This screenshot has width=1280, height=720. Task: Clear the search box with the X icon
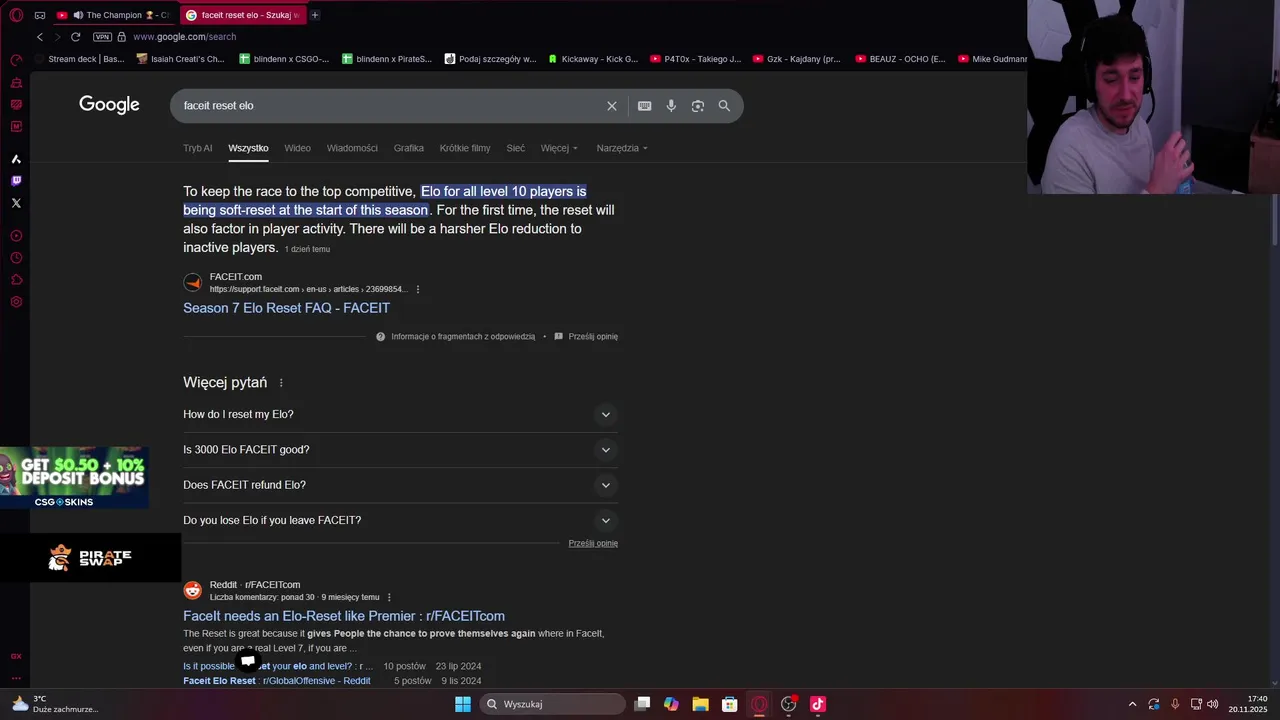[x=612, y=106]
